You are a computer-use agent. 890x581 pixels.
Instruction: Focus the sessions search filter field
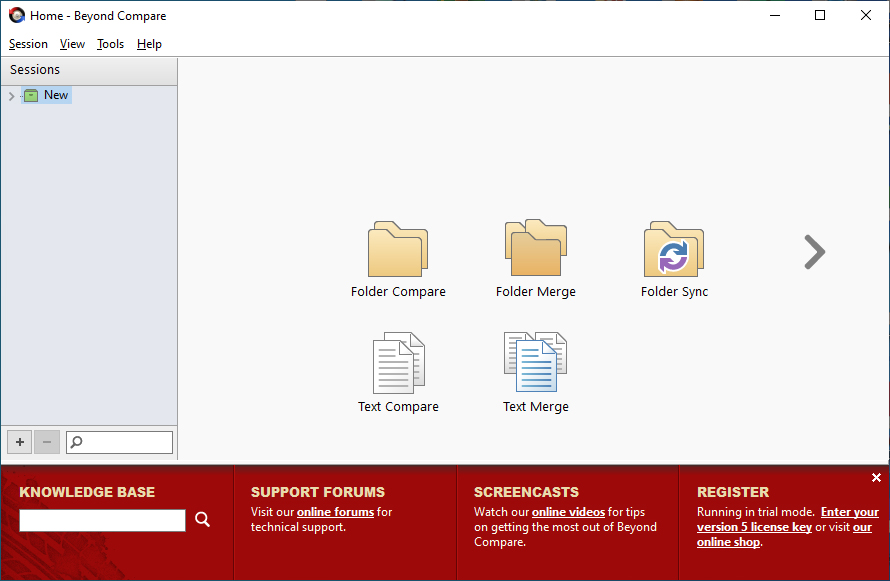click(x=119, y=442)
